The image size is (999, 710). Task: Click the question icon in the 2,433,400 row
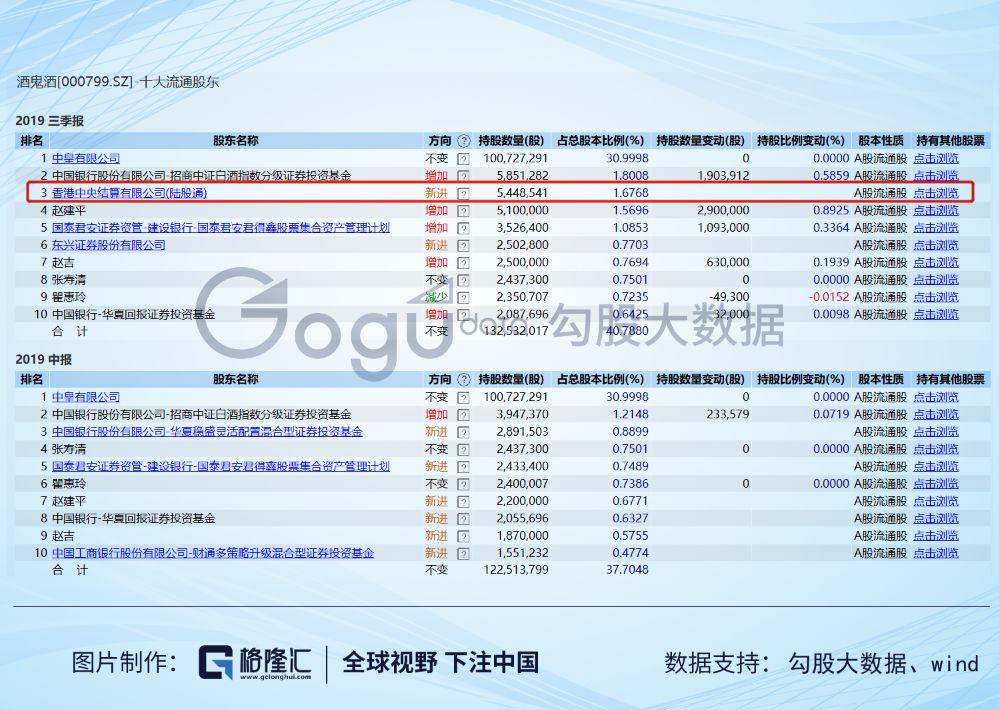[463, 467]
